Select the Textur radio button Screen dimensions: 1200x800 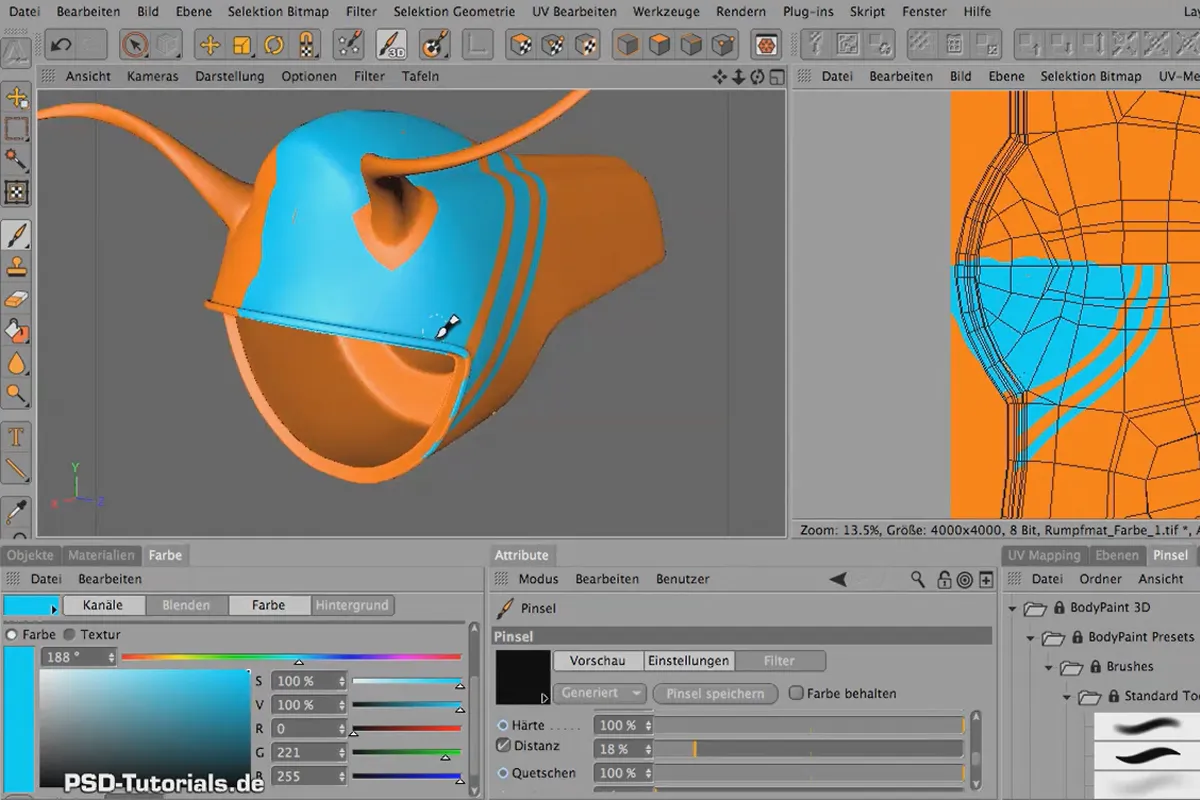point(69,635)
